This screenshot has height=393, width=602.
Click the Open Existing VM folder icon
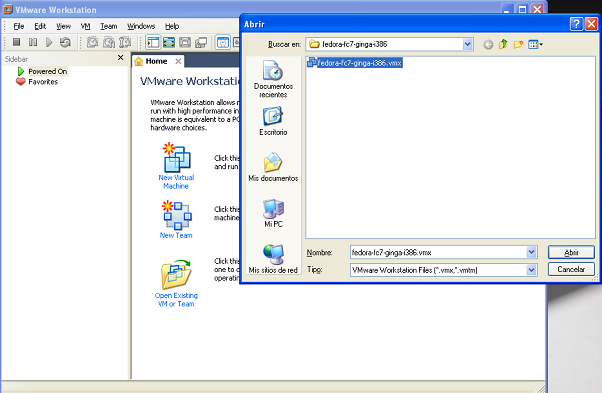click(x=176, y=274)
